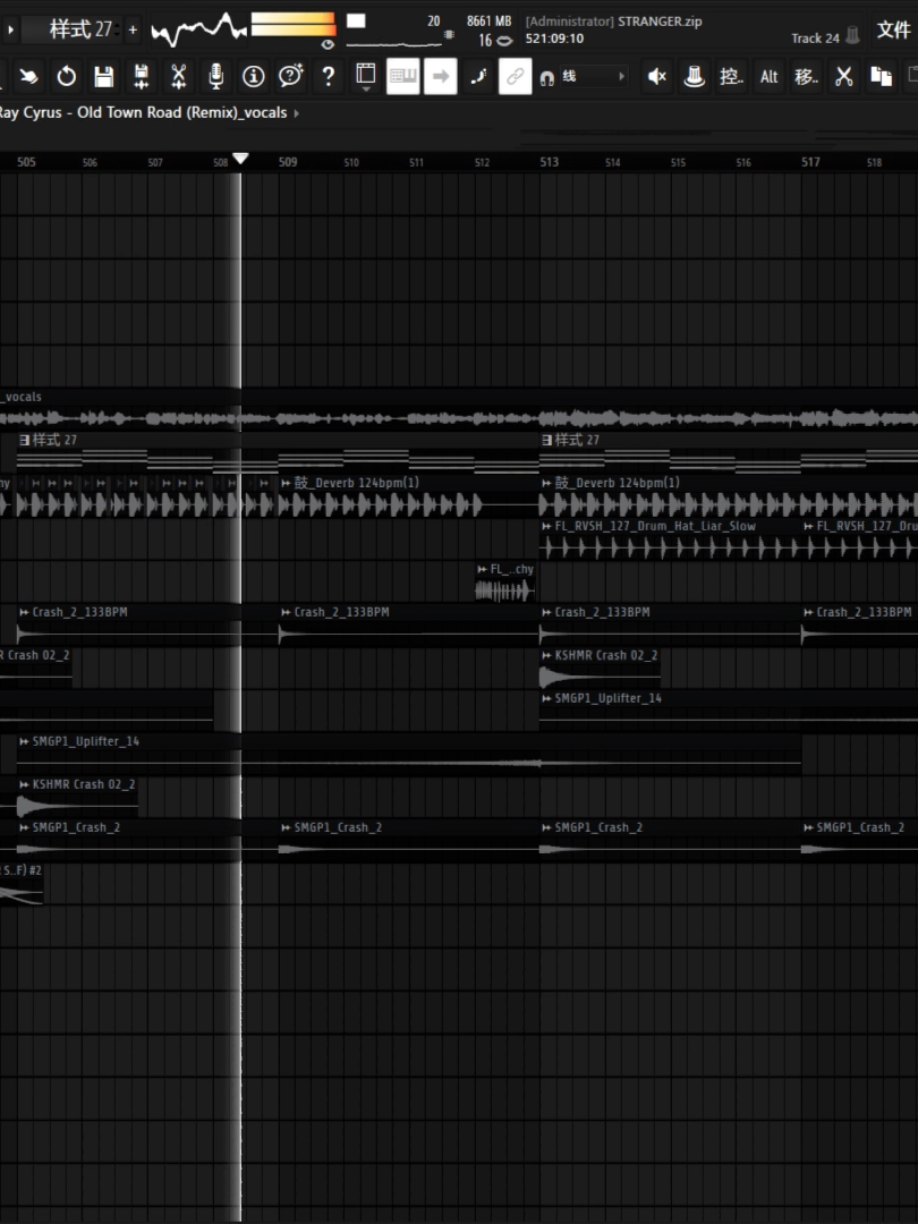Screen dimensions: 918x1224
Task: Select the FL_RVSH_127_Drum_Hat_Liar_Slow clip
Action: (x=670, y=538)
